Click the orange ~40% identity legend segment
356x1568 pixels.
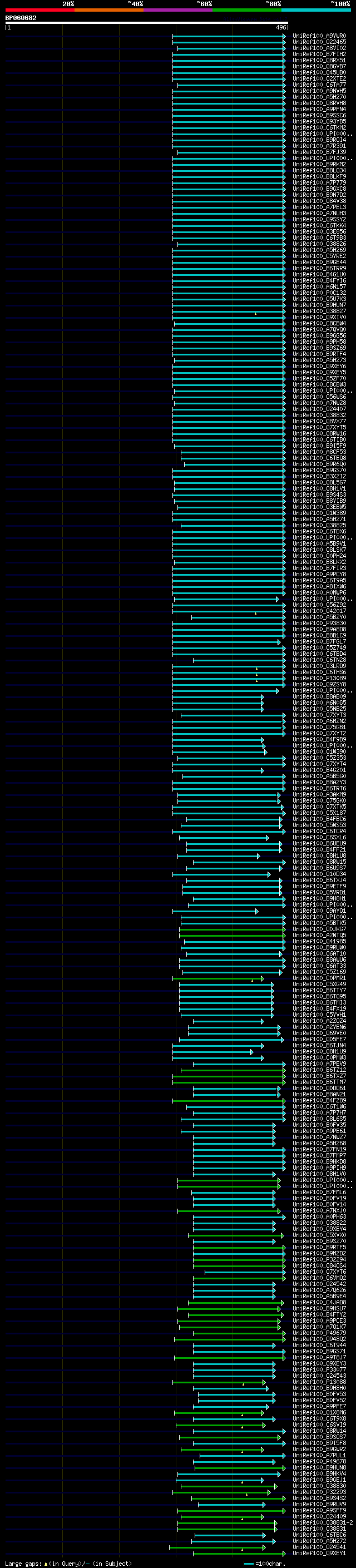point(109,10)
